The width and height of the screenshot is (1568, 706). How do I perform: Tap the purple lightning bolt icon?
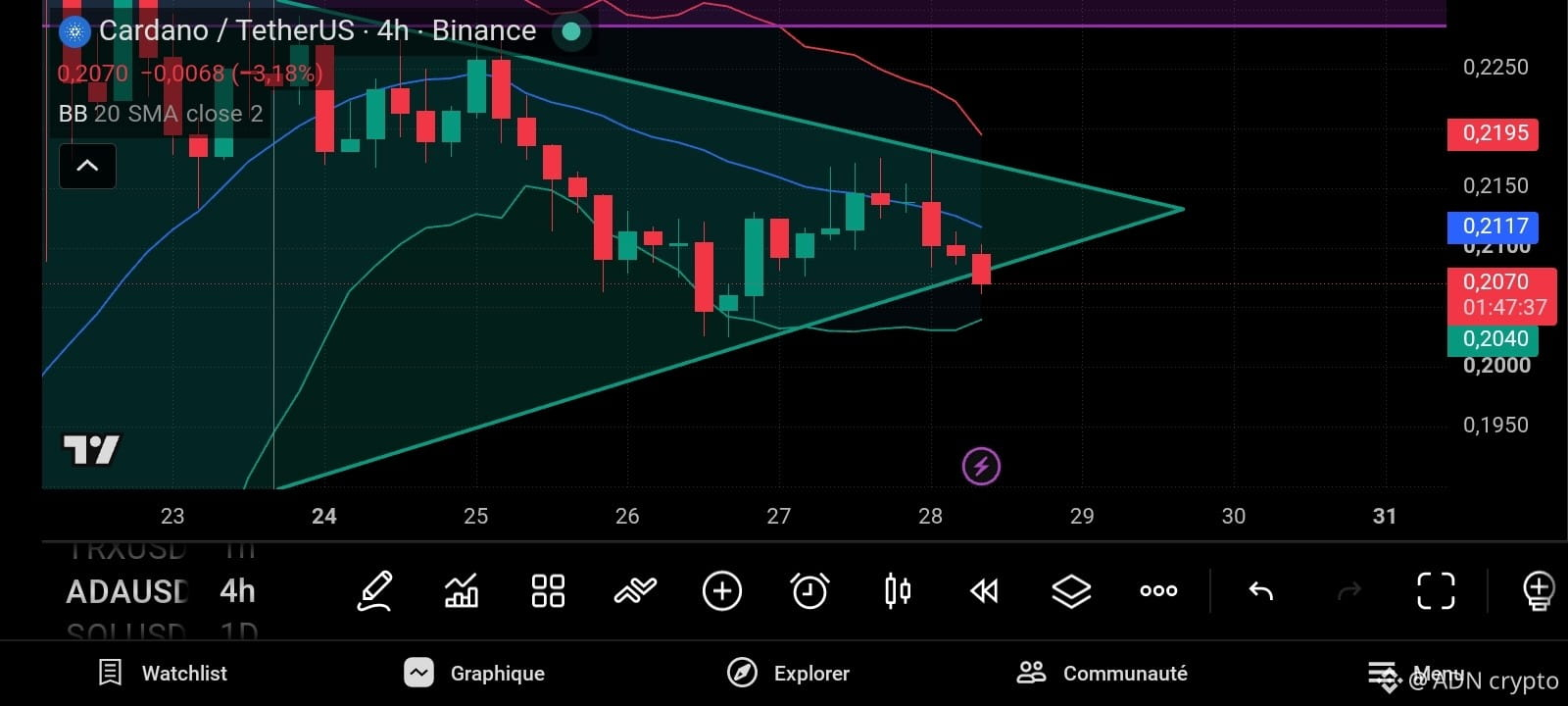click(981, 467)
